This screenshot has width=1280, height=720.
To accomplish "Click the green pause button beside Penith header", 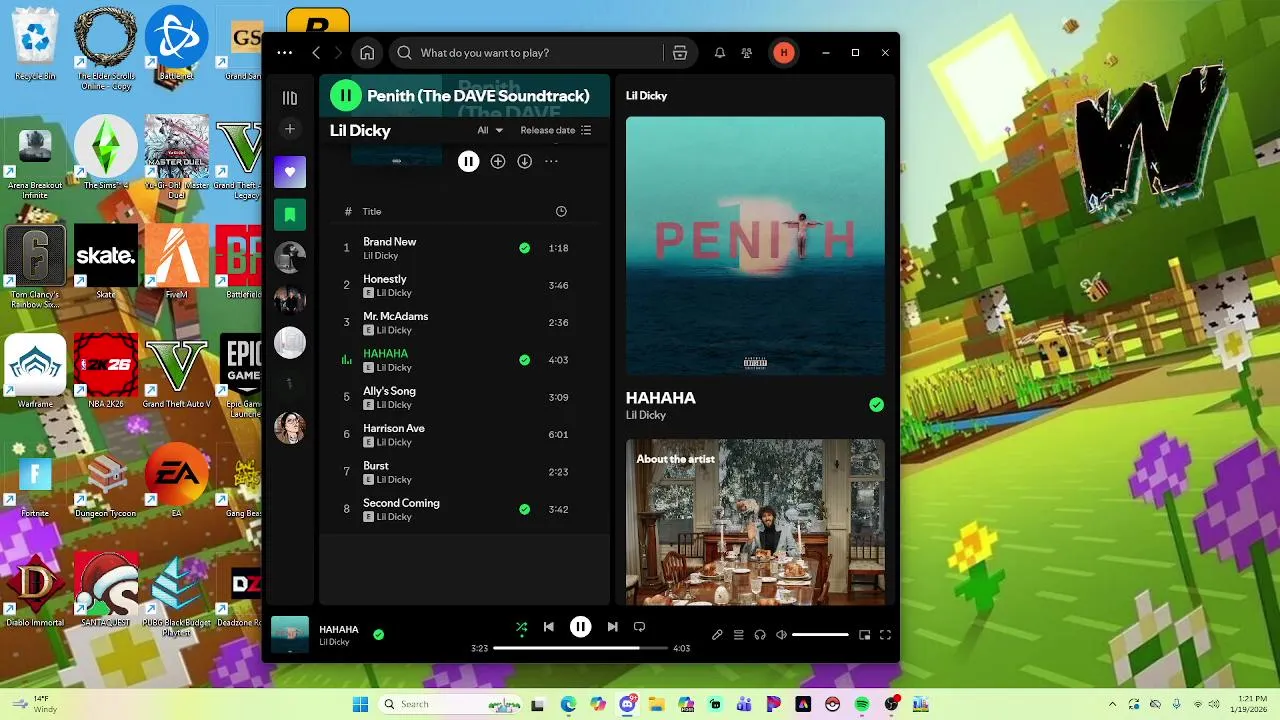I will point(345,95).
